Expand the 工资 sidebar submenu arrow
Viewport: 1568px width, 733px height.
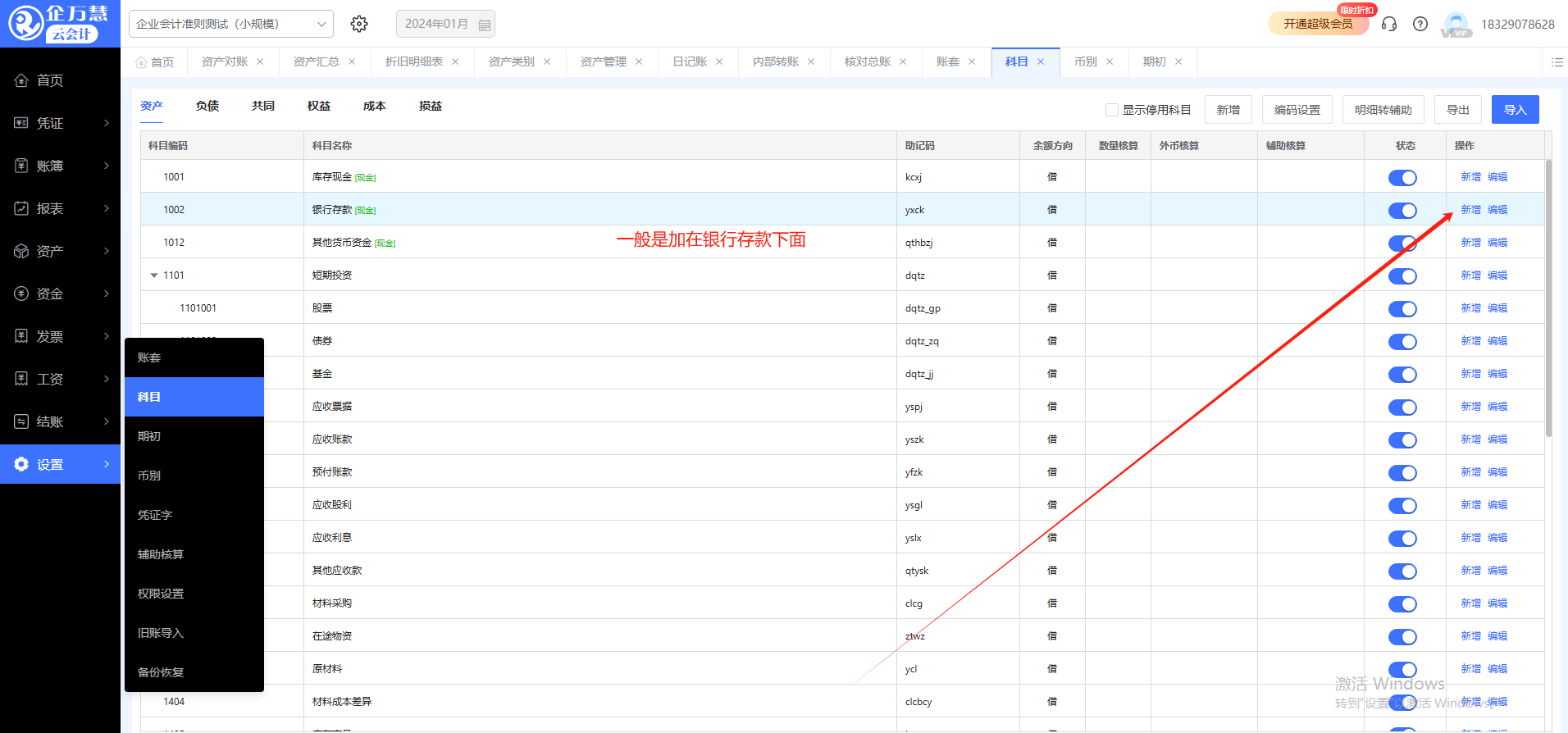tap(107, 379)
